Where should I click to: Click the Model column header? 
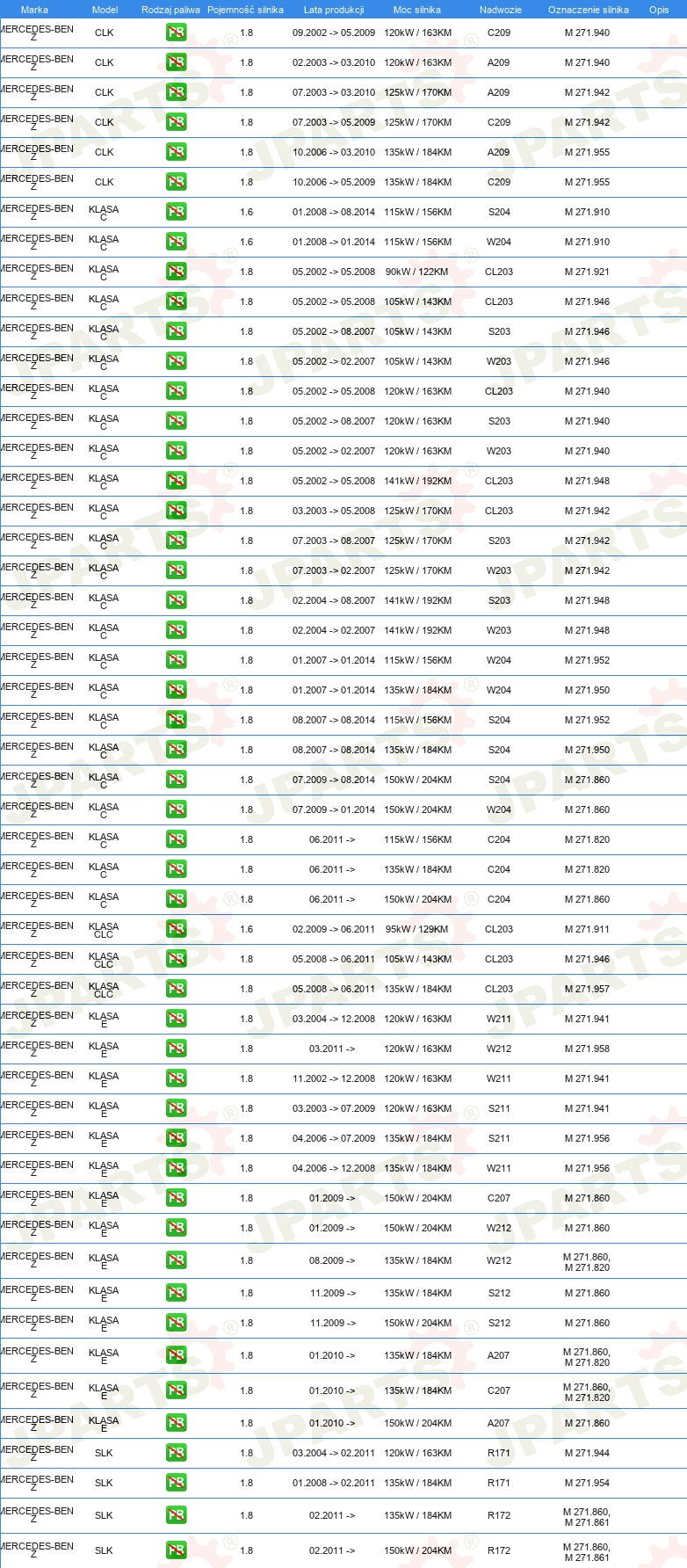[105, 10]
